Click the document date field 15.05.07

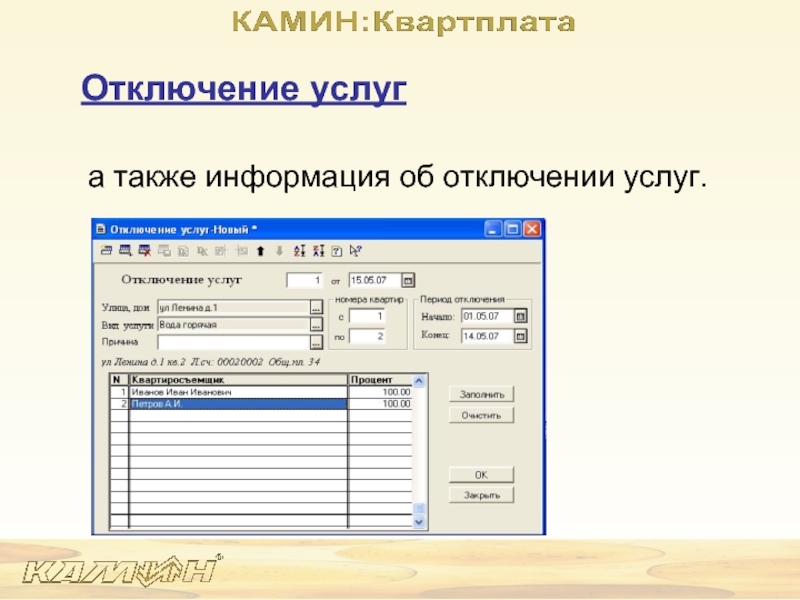(375, 280)
